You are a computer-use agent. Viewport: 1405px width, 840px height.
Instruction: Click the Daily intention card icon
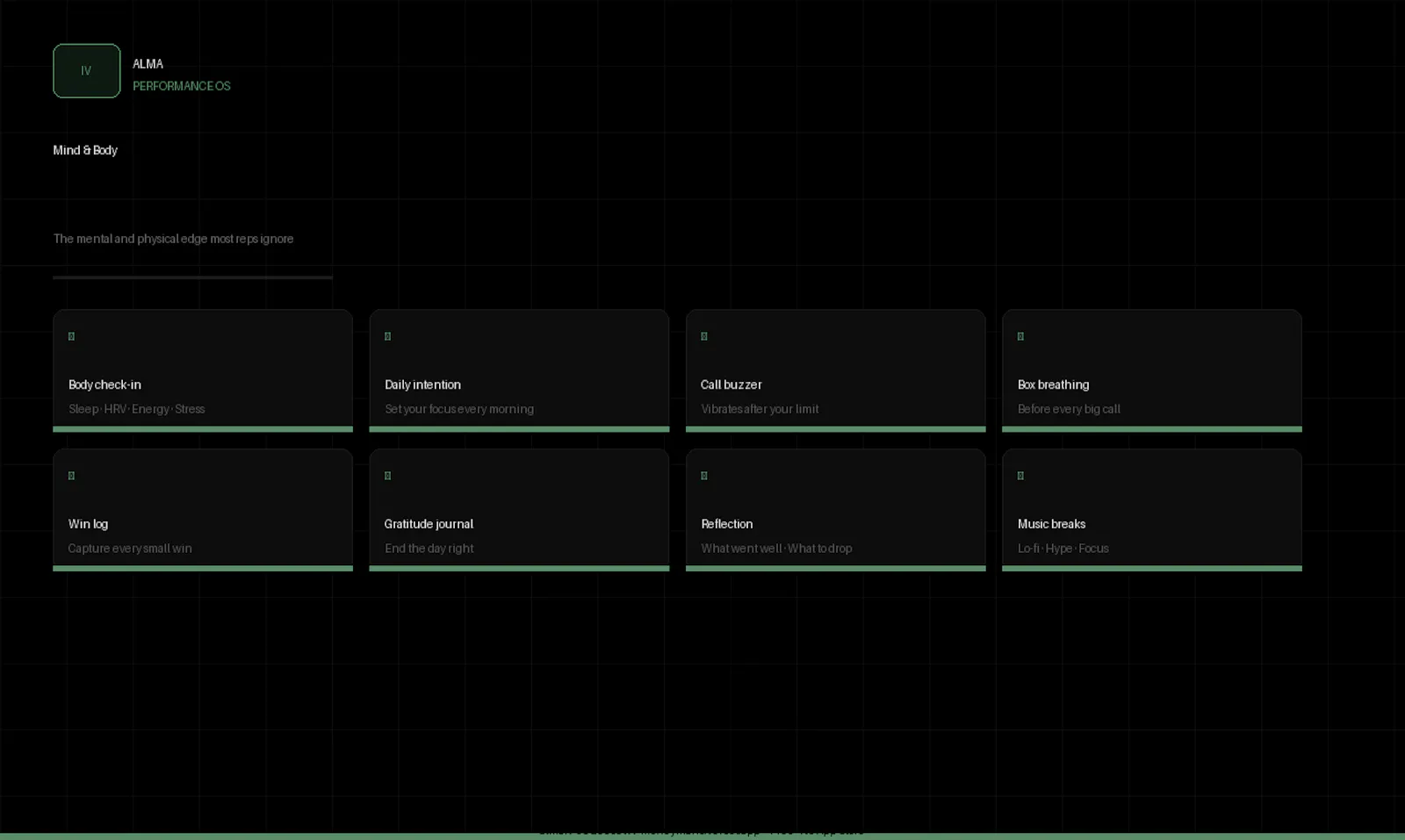[x=388, y=336]
